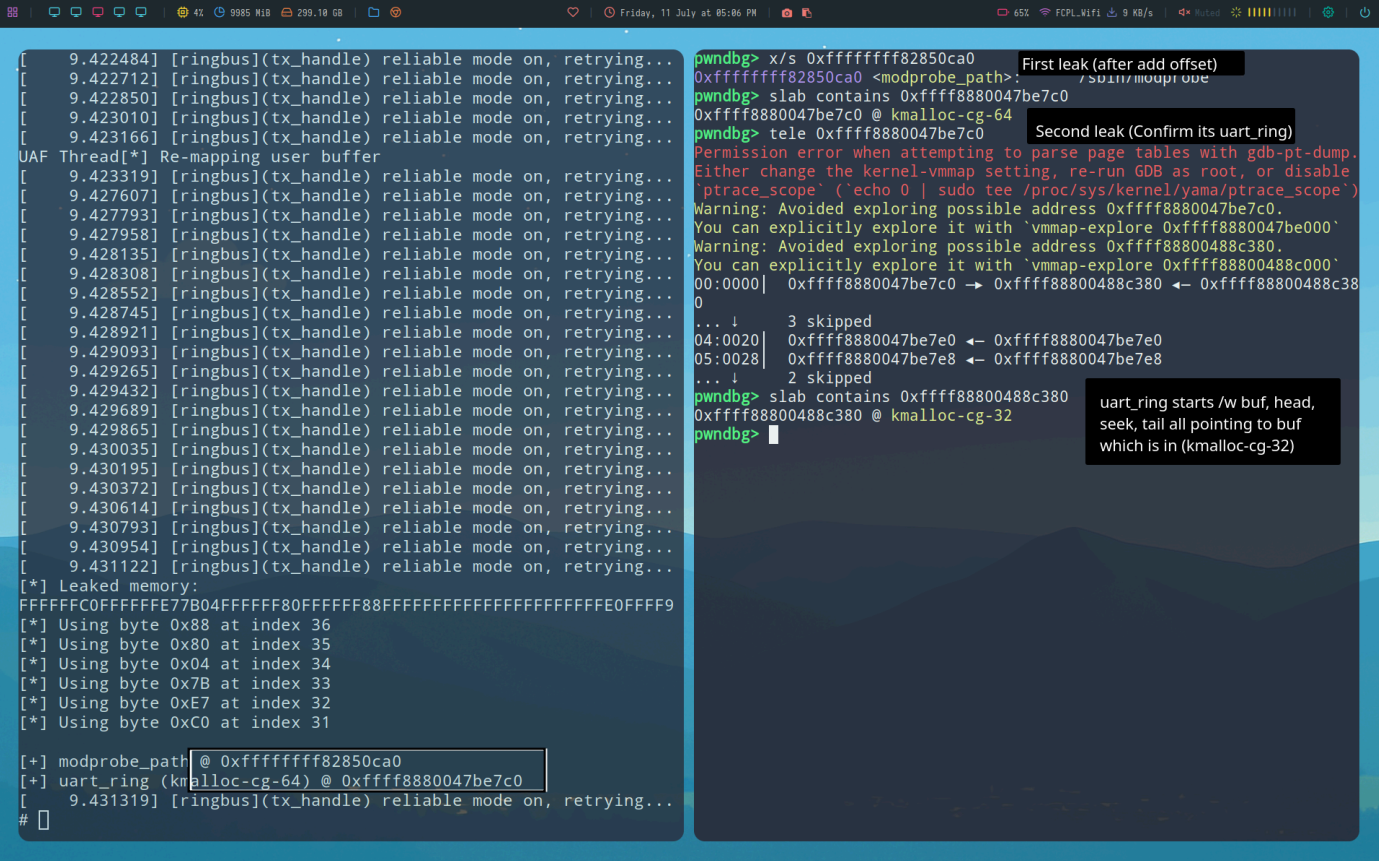Focus the pwndbg prompt cursor
The image size is (1379, 861).
(x=773, y=435)
